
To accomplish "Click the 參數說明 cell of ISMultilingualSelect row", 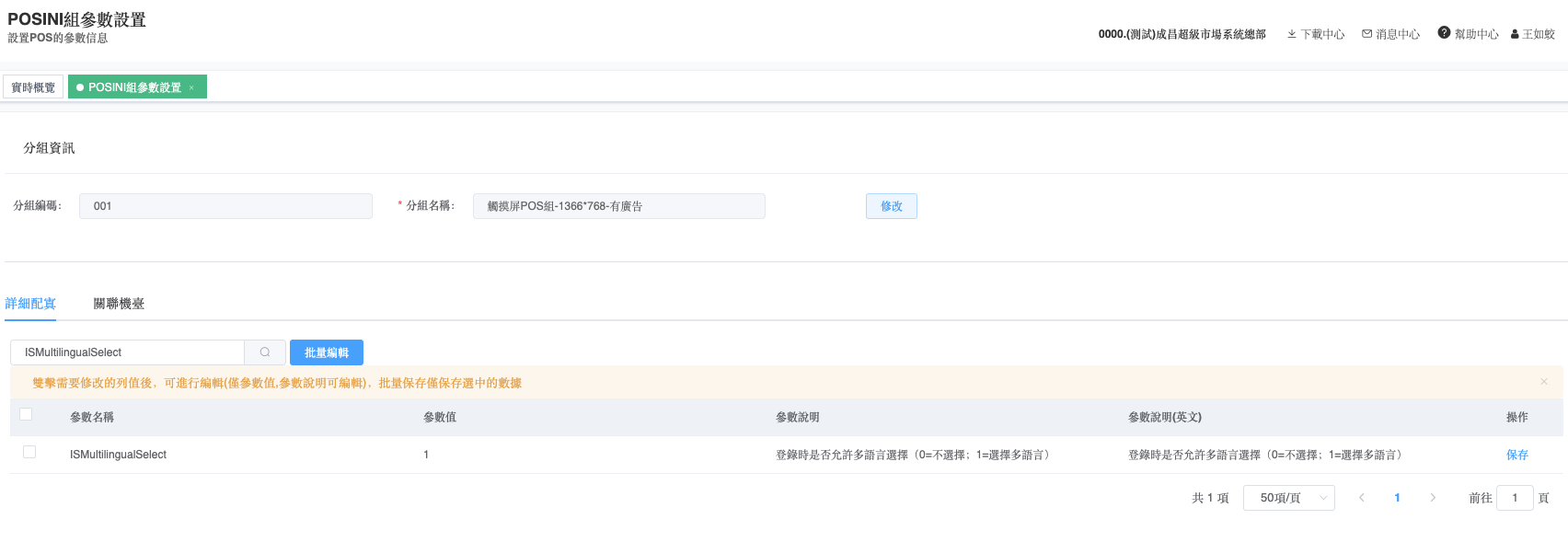I will click(913, 455).
